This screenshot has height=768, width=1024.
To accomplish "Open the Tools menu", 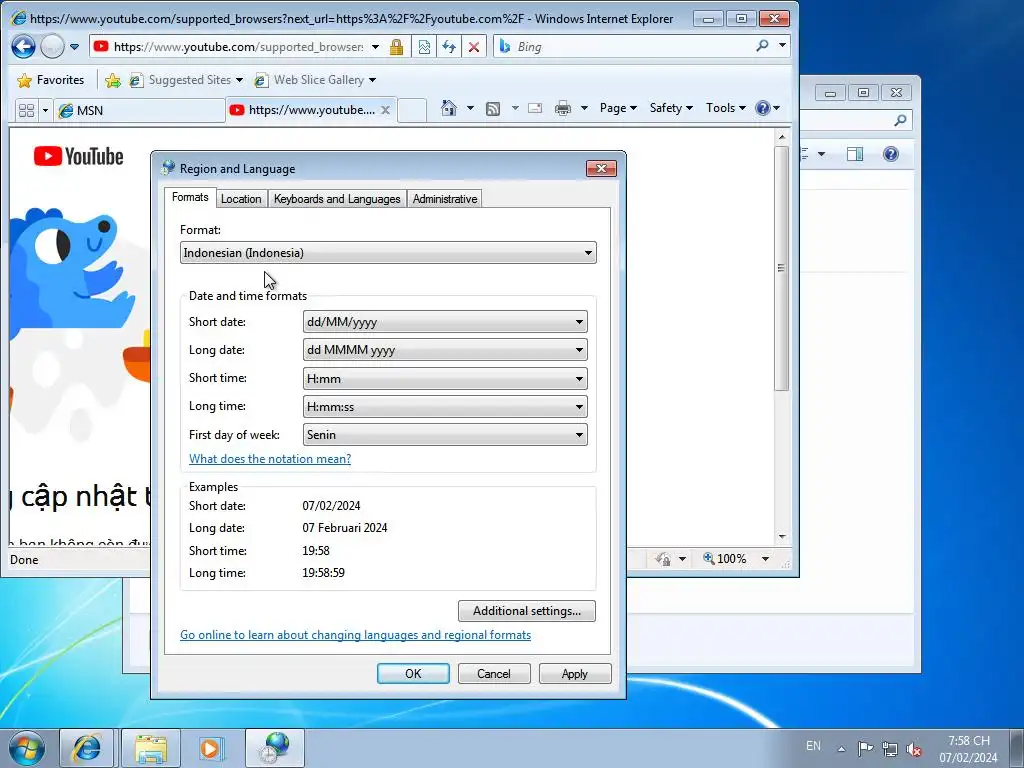I will [x=726, y=108].
